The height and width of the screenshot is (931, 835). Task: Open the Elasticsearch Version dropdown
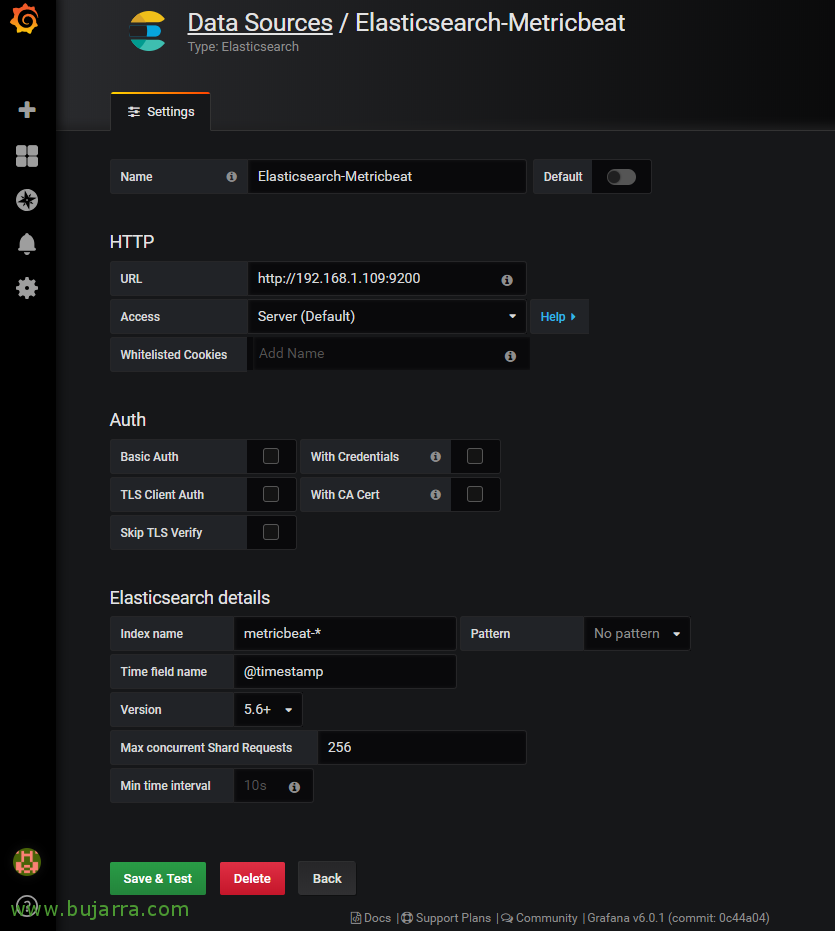pyautogui.click(x=268, y=710)
